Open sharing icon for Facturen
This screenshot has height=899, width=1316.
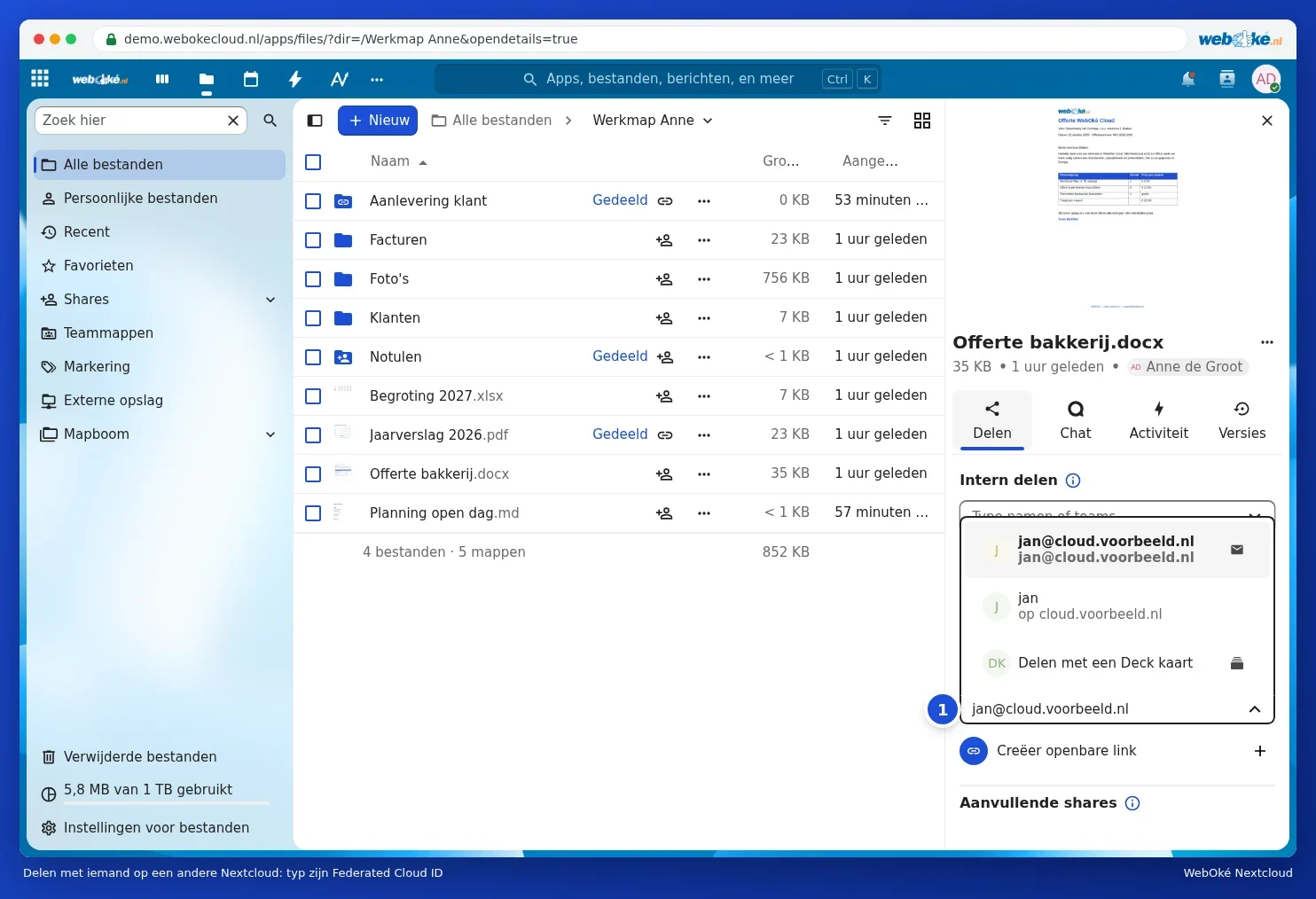pos(664,240)
